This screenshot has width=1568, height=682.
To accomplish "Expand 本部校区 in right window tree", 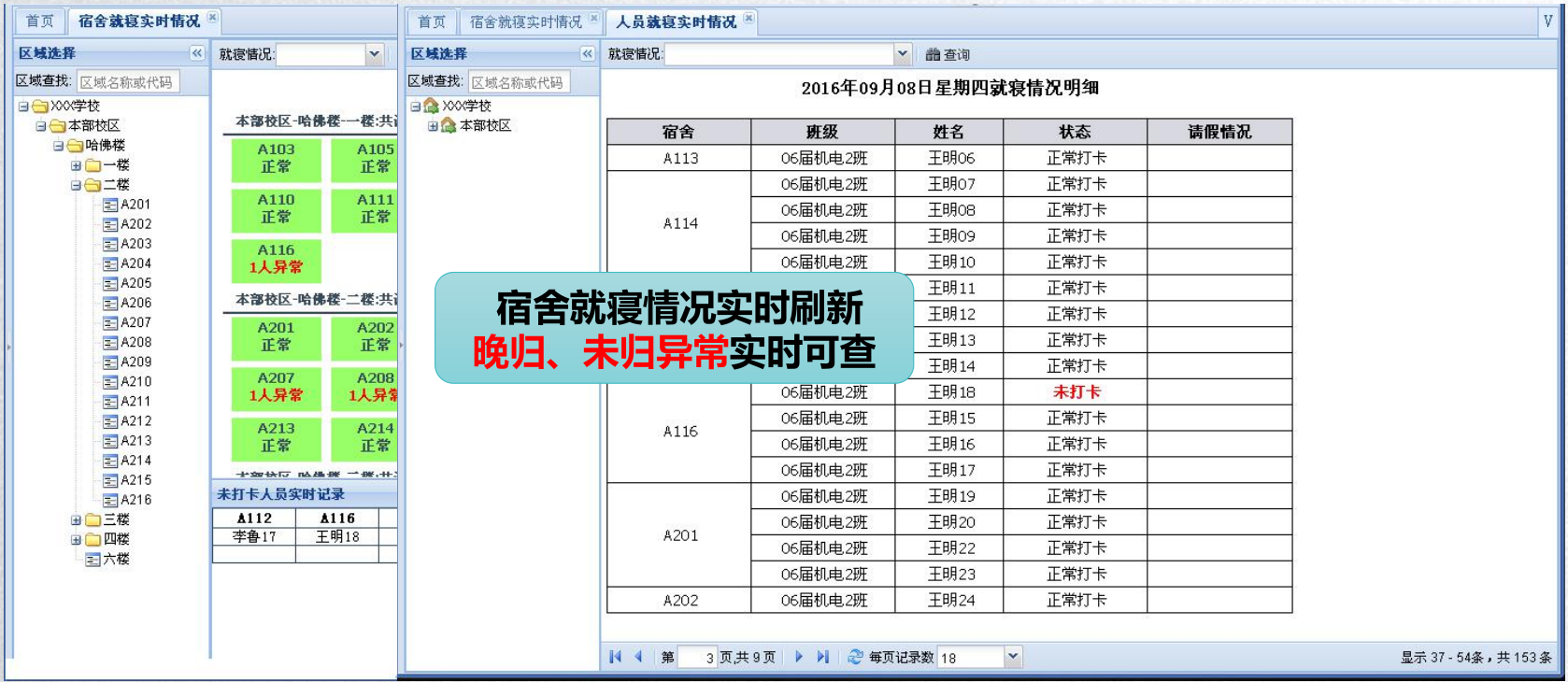I will [433, 126].
